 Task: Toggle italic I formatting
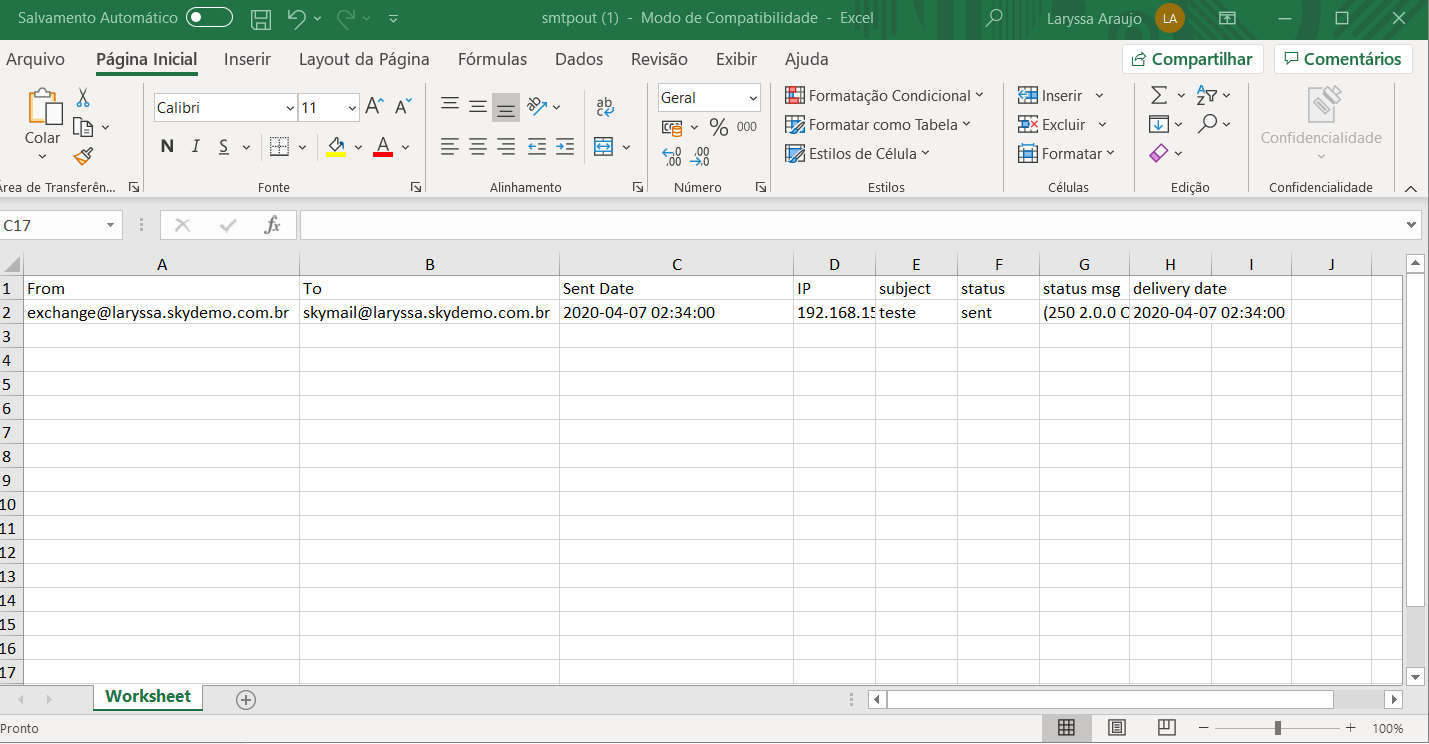click(196, 147)
